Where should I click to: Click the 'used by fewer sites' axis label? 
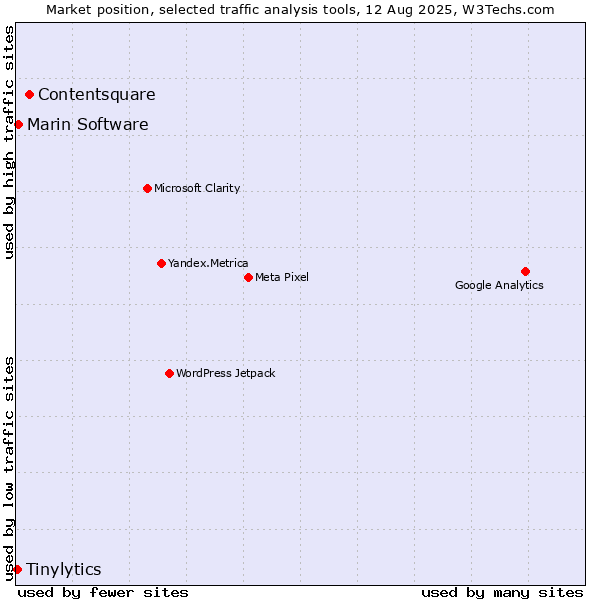(103, 593)
